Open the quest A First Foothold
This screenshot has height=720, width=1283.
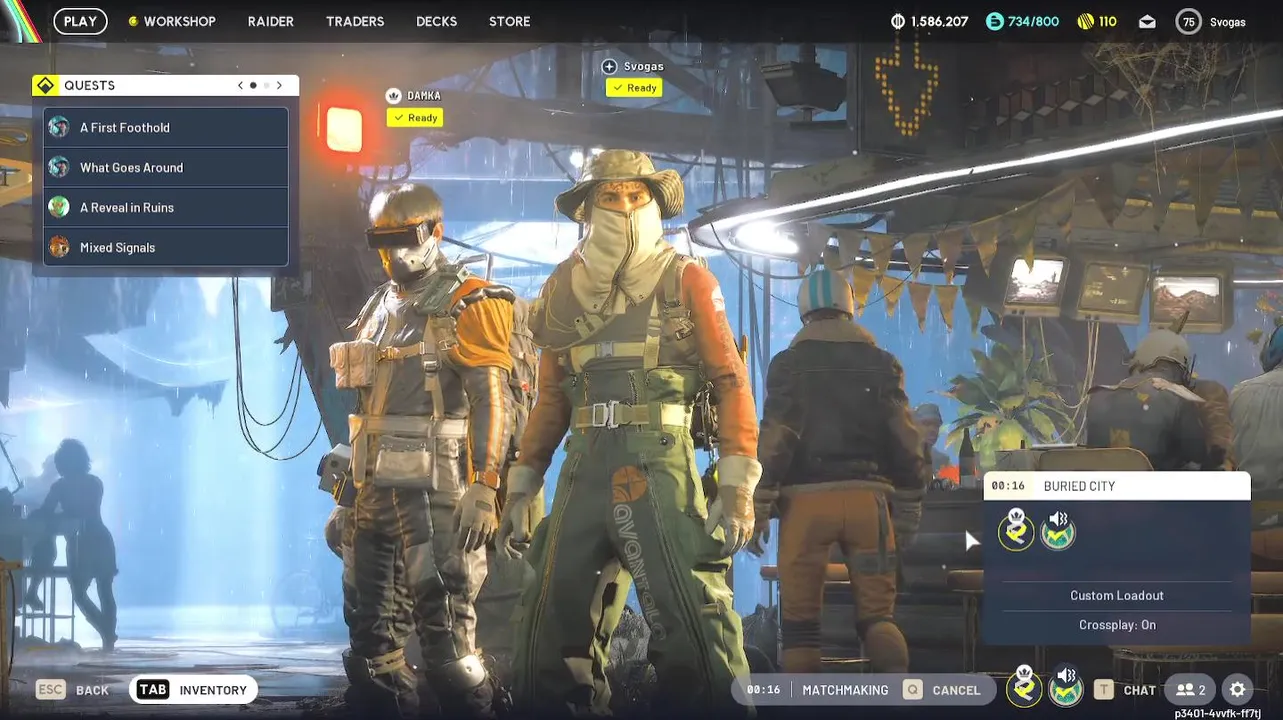pos(166,128)
